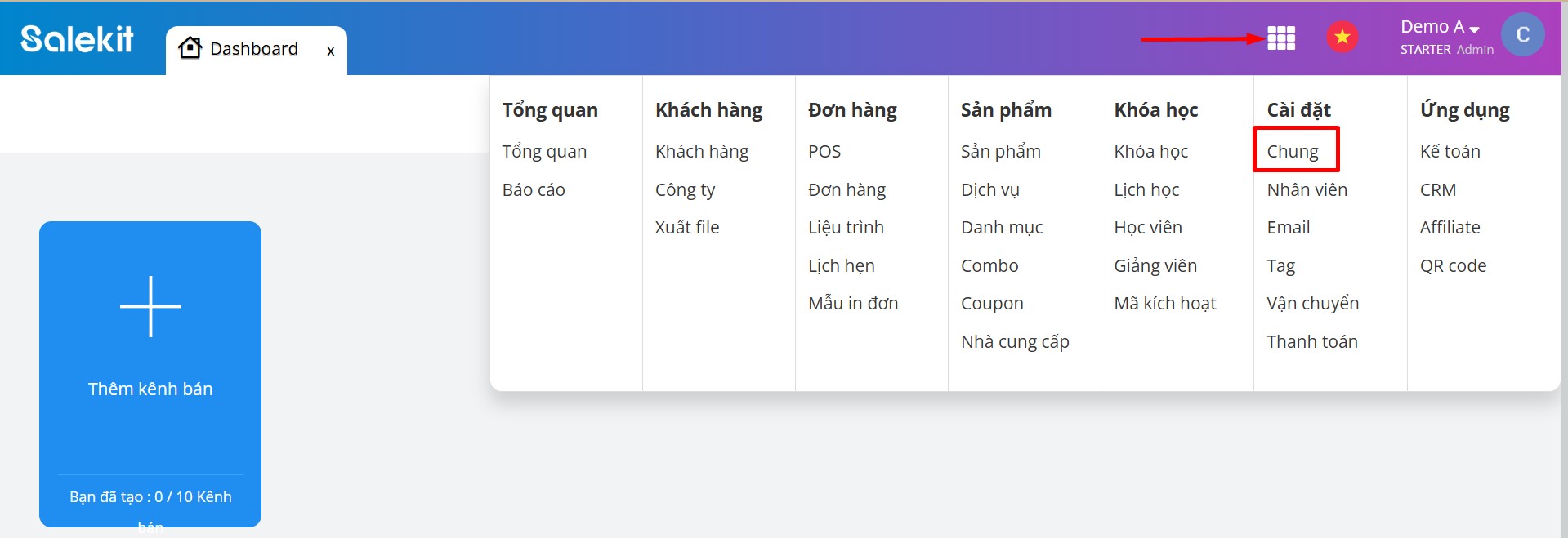This screenshot has height=538, width=1568.
Task: Open POS under Đơn hàng
Action: coord(824,152)
